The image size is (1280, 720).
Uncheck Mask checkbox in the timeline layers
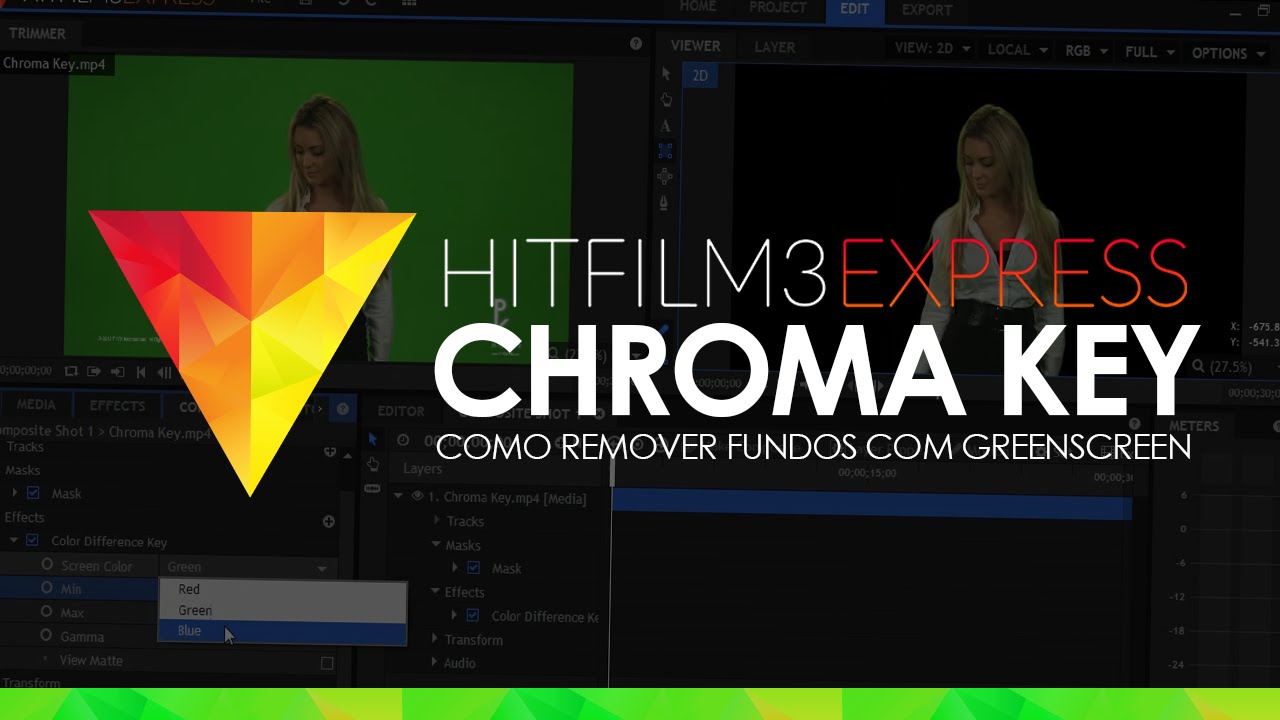474,568
